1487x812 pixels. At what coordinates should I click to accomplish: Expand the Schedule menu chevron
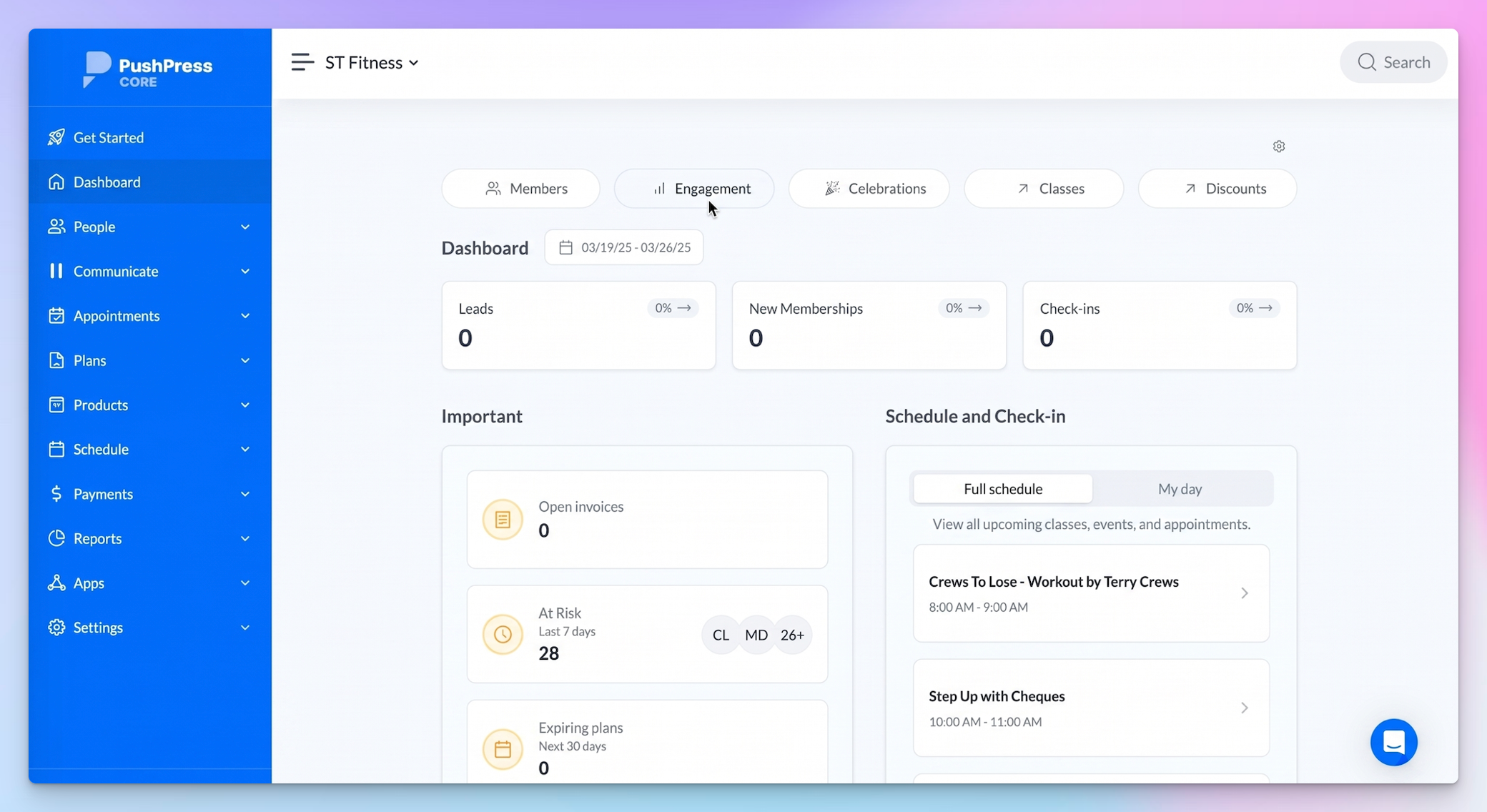[x=245, y=449]
